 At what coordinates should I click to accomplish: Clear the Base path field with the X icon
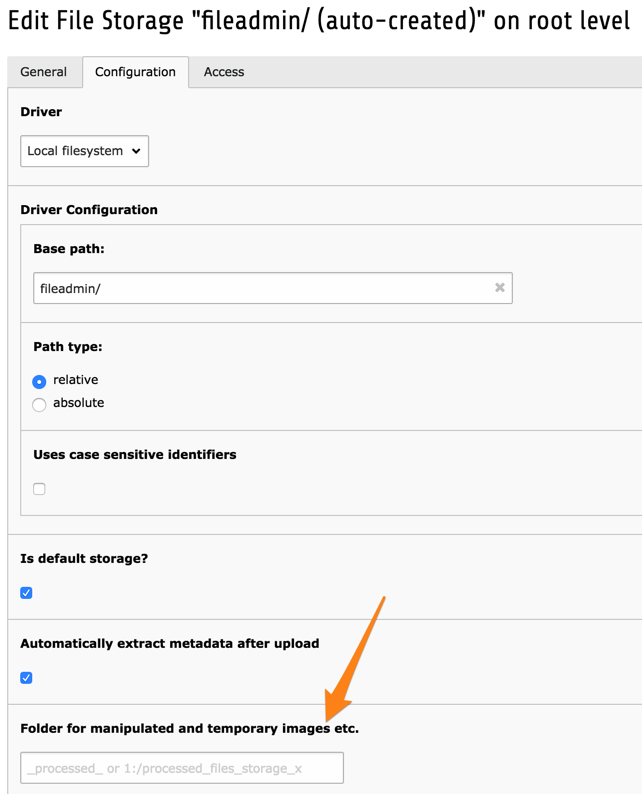click(500, 288)
